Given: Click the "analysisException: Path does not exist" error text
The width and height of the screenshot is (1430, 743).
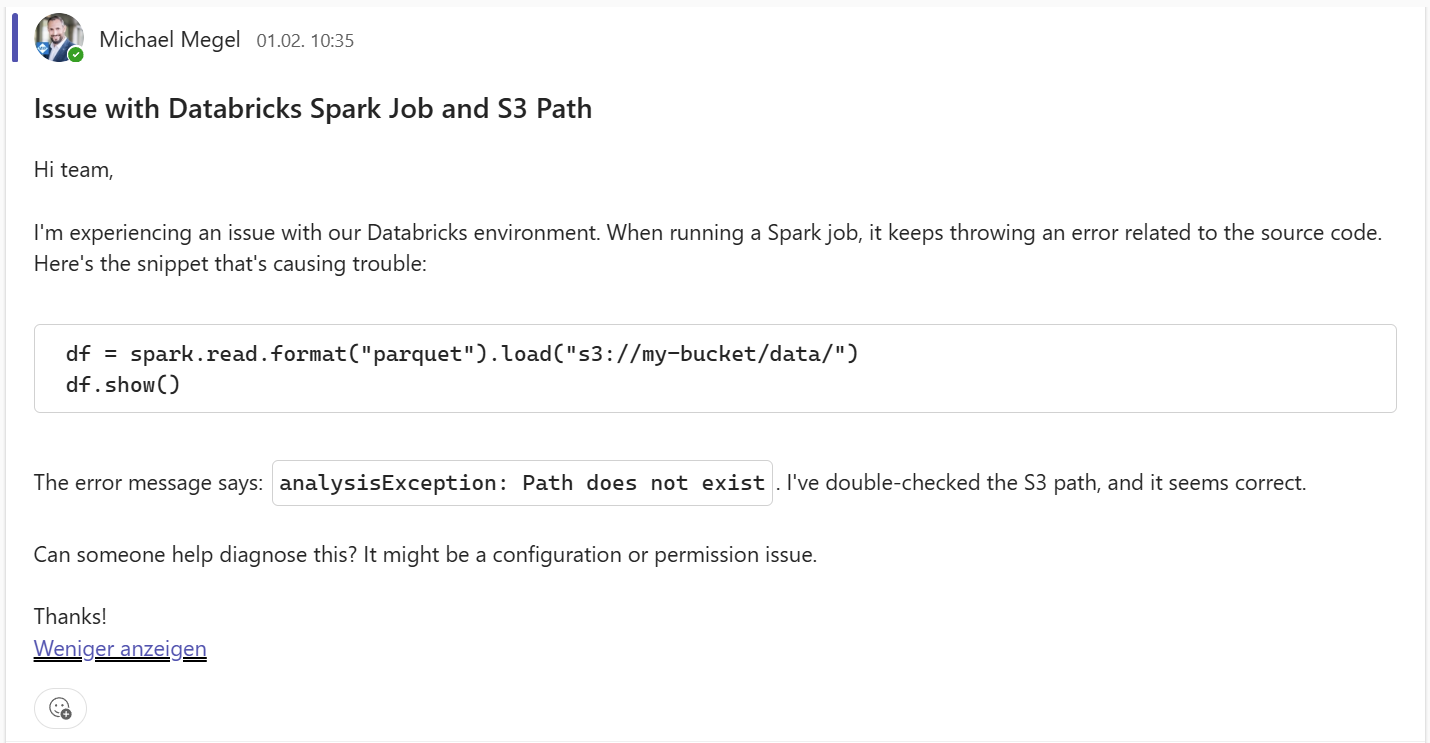Looking at the screenshot, I should (522, 482).
